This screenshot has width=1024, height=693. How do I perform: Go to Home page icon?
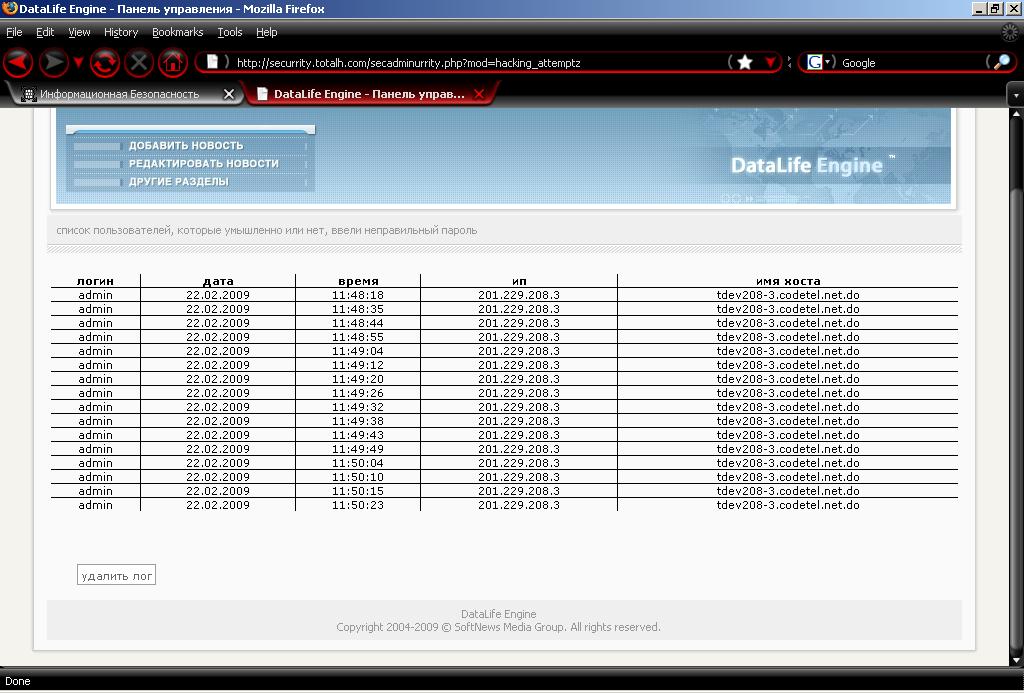coord(173,63)
